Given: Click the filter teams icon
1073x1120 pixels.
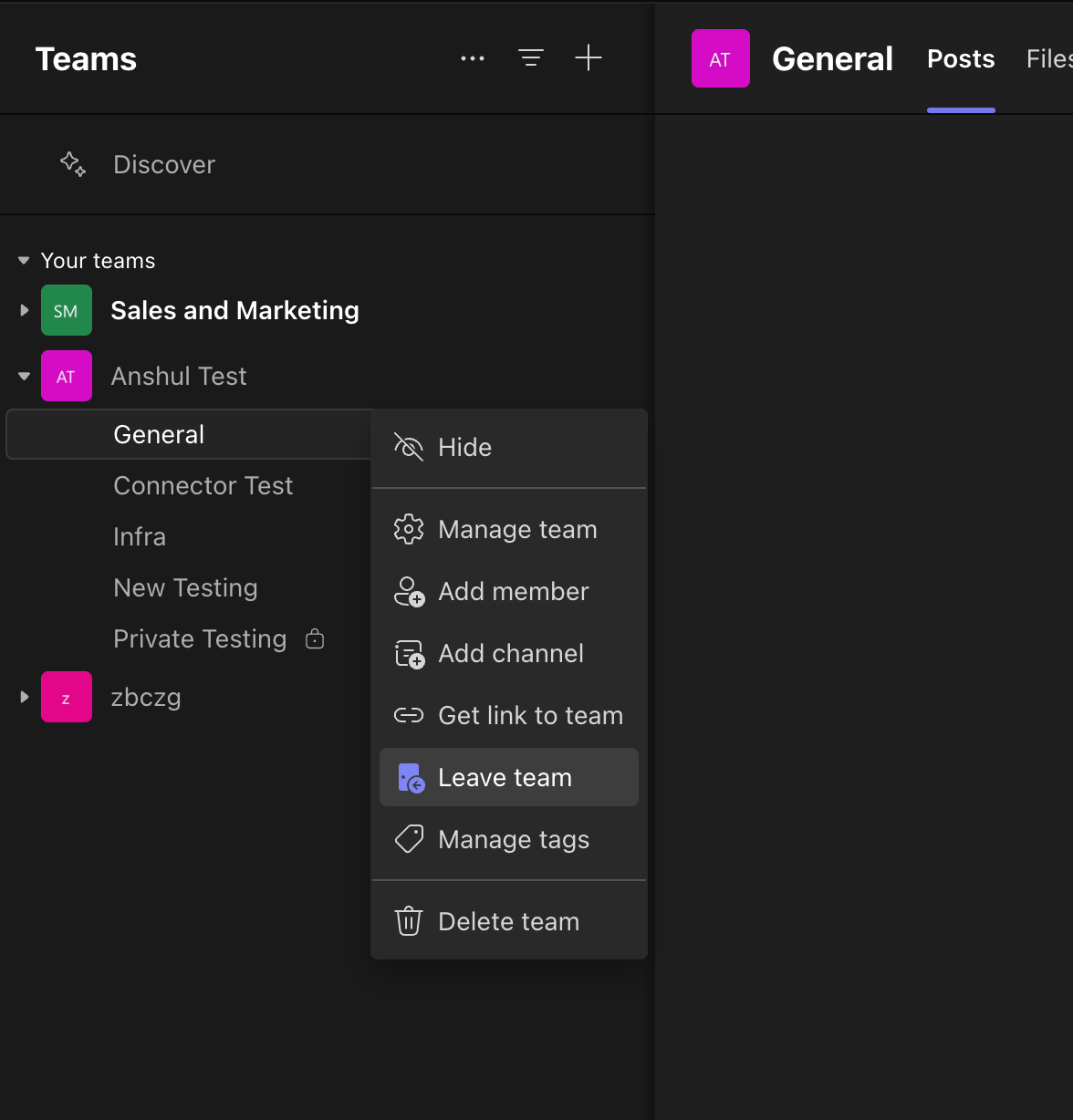Looking at the screenshot, I should coord(531,58).
